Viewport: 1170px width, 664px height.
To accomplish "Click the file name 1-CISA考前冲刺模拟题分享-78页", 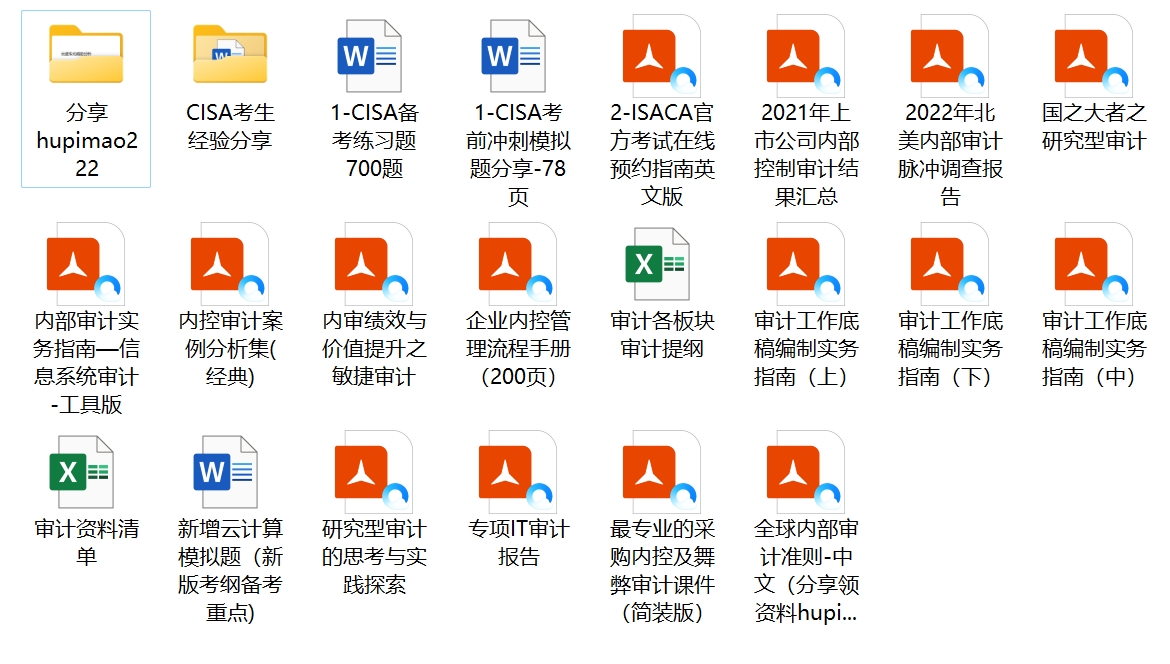I will tap(519, 154).
